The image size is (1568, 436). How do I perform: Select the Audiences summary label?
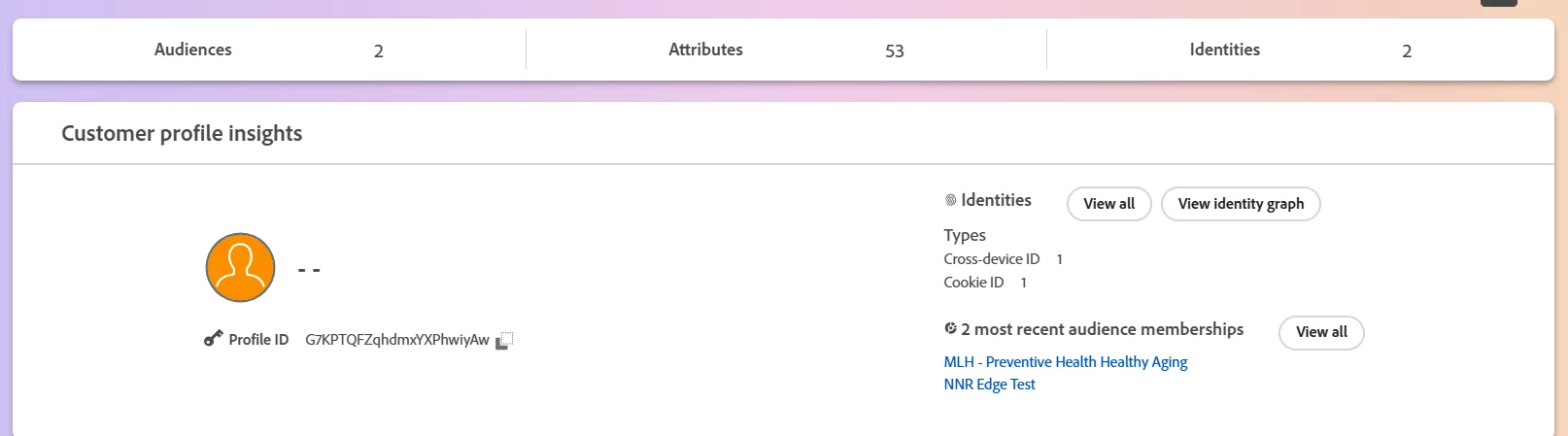click(193, 50)
